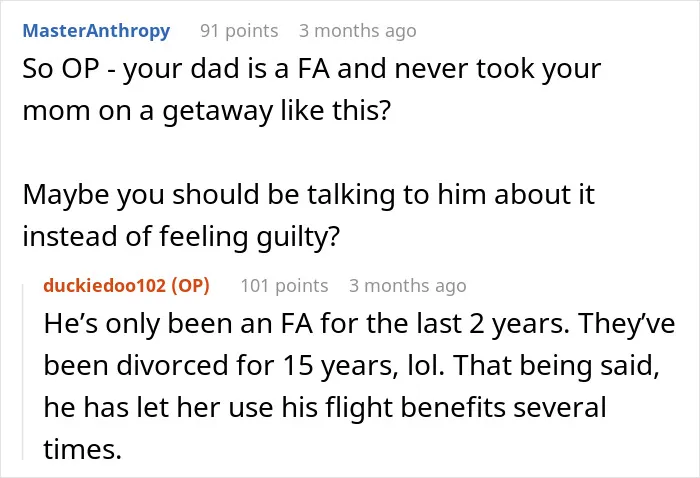Screen dimensions: 700x478
Task: Open duckiedoo102's user profile
Action: pos(104,285)
